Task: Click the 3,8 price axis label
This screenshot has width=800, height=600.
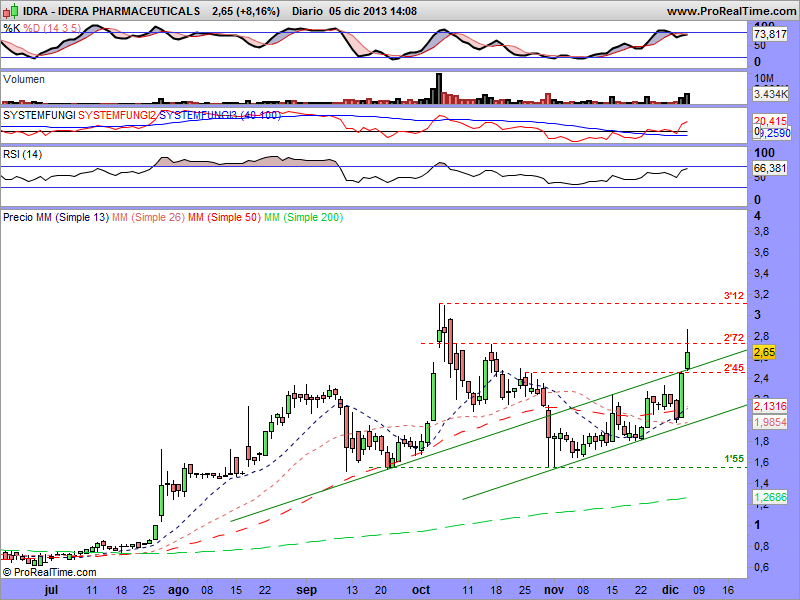Action: (762, 231)
